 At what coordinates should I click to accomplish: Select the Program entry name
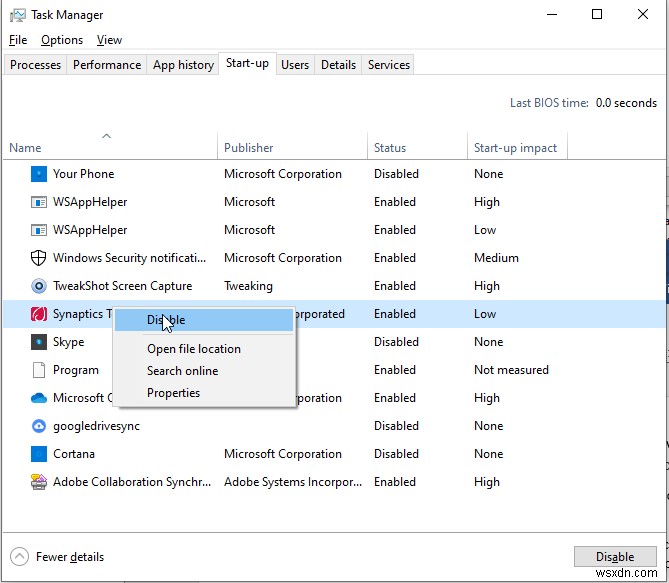pos(76,370)
